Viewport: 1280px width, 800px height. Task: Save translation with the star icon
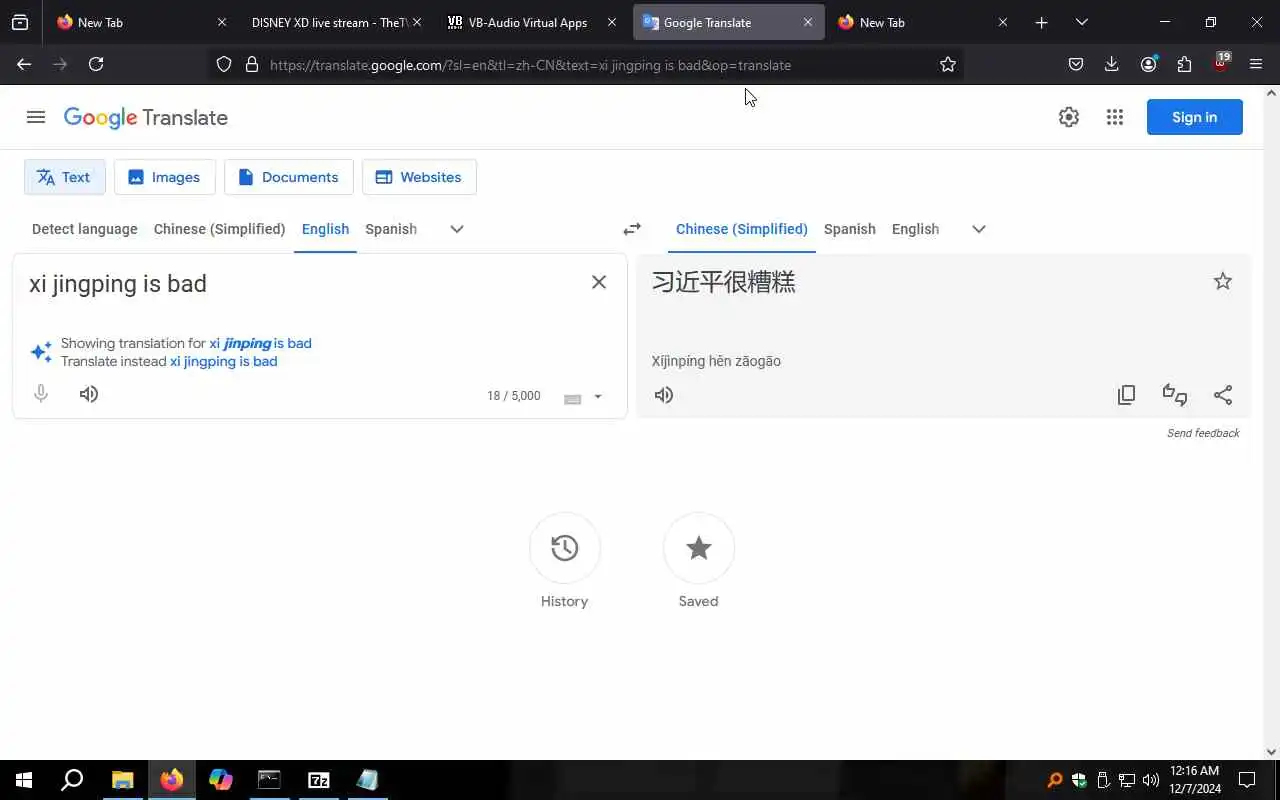tap(1222, 281)
